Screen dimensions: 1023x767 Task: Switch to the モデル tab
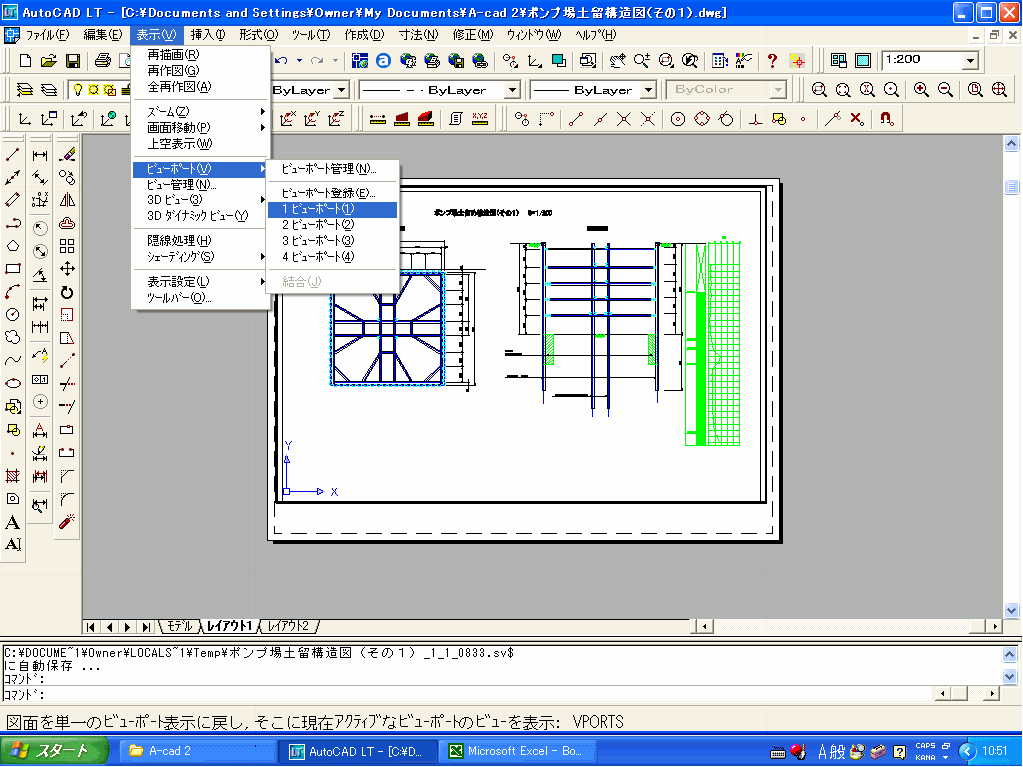179,626
